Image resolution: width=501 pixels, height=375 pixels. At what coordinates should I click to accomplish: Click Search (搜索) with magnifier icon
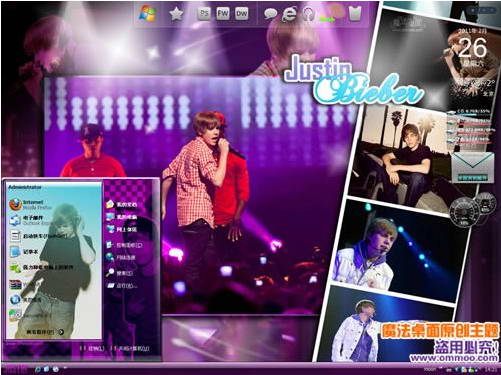(119, 273)
